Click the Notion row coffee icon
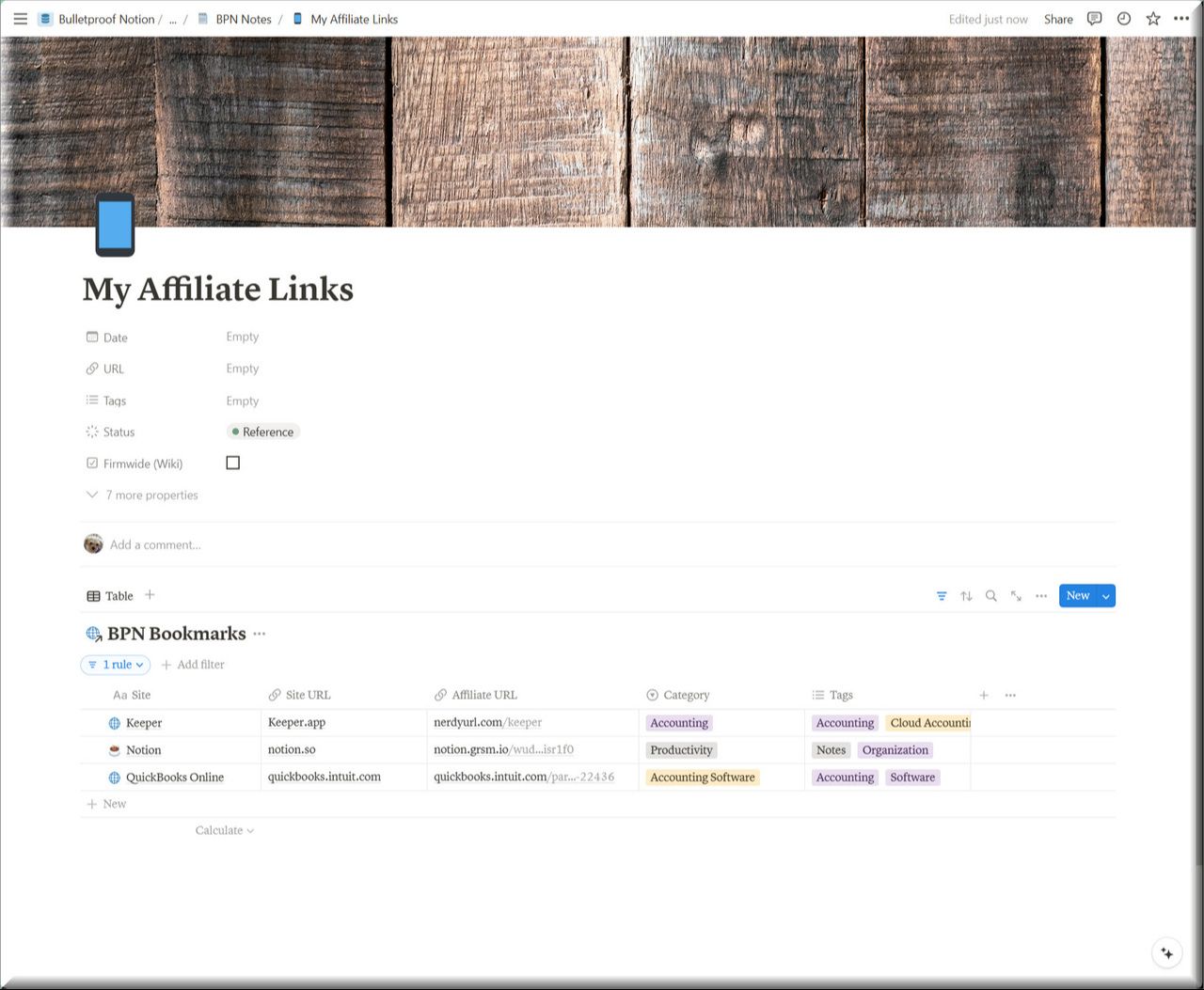The height and width of the screenshot is (990, 1204). pyautogui.click(x=115, y=750)
